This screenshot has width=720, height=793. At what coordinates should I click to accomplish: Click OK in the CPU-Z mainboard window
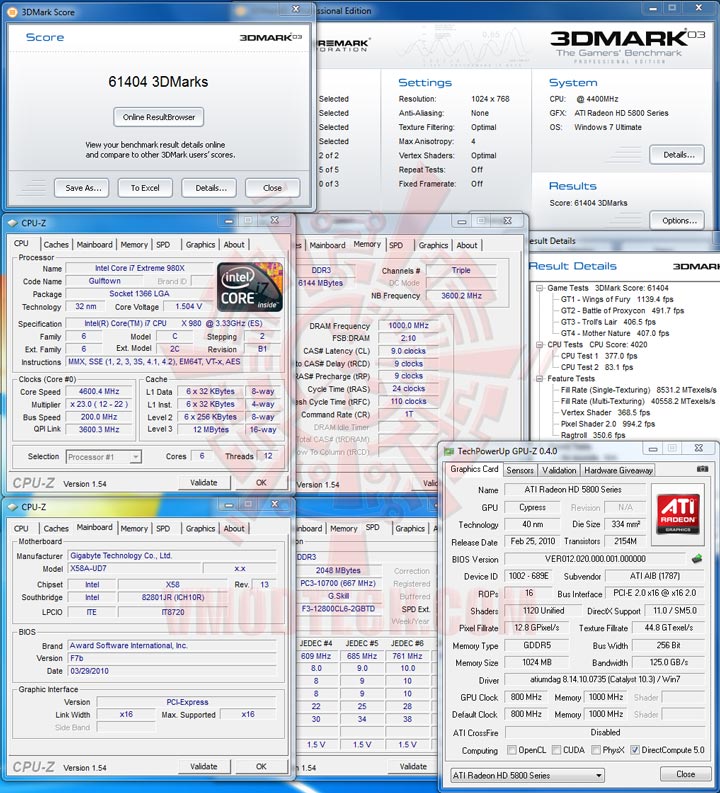[261, 766]
